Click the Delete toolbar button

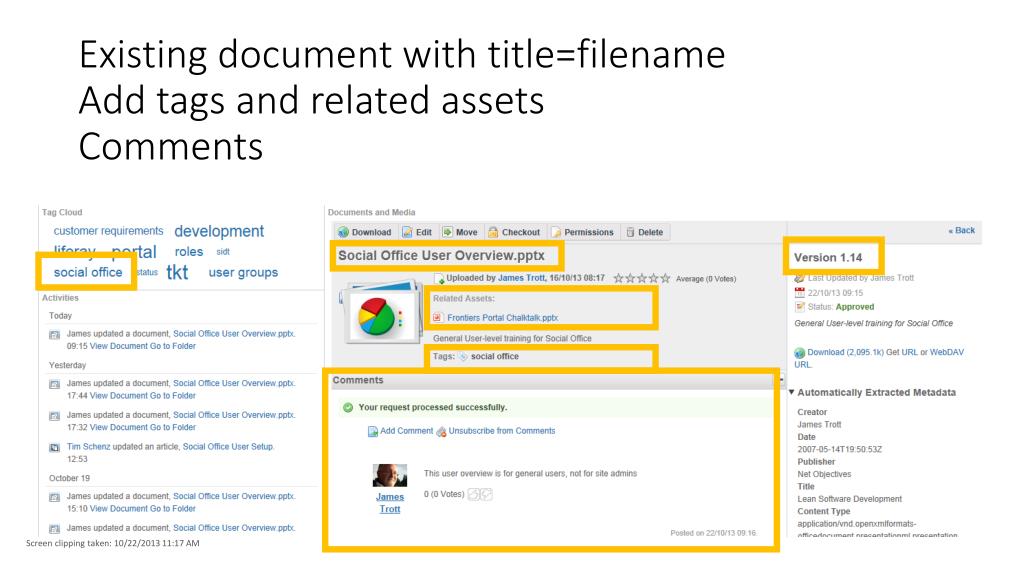[x=644, y=232]
